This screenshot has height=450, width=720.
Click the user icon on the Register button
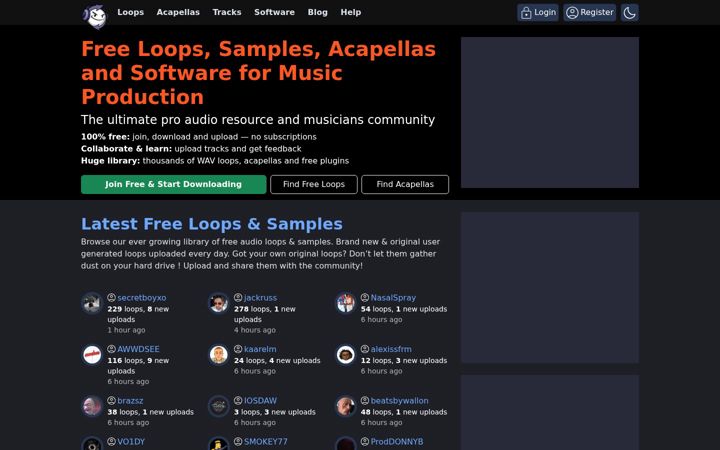572,12
